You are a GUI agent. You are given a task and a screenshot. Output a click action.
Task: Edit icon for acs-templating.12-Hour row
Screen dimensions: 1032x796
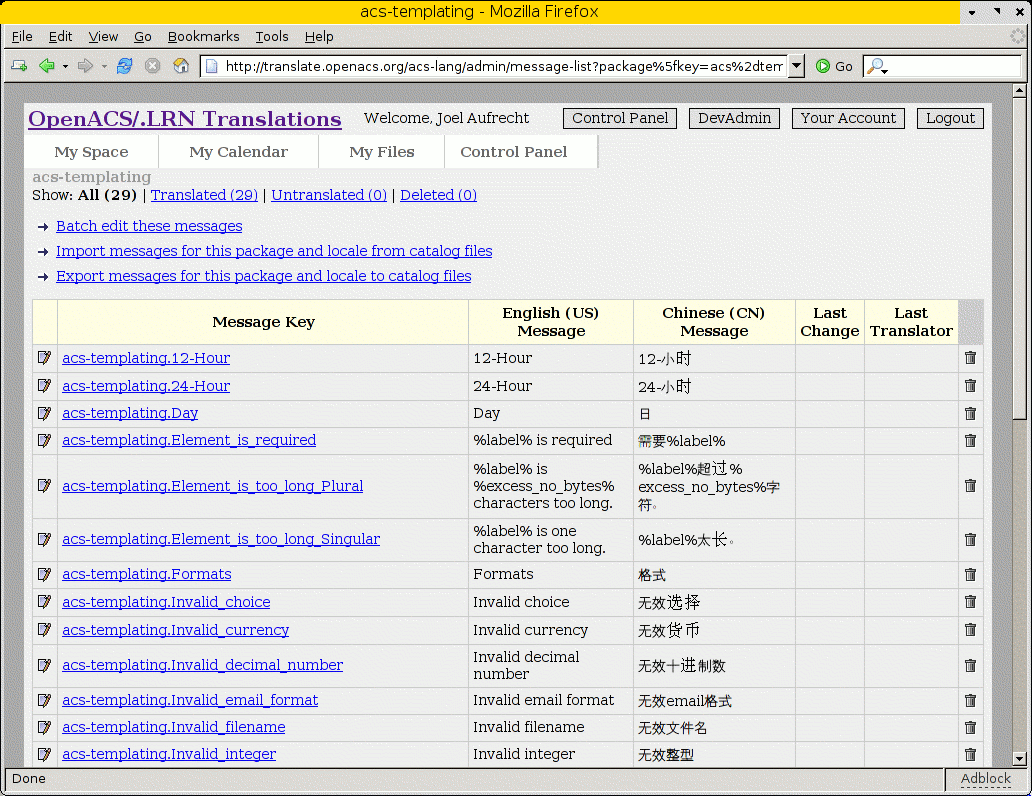point(45,358)
